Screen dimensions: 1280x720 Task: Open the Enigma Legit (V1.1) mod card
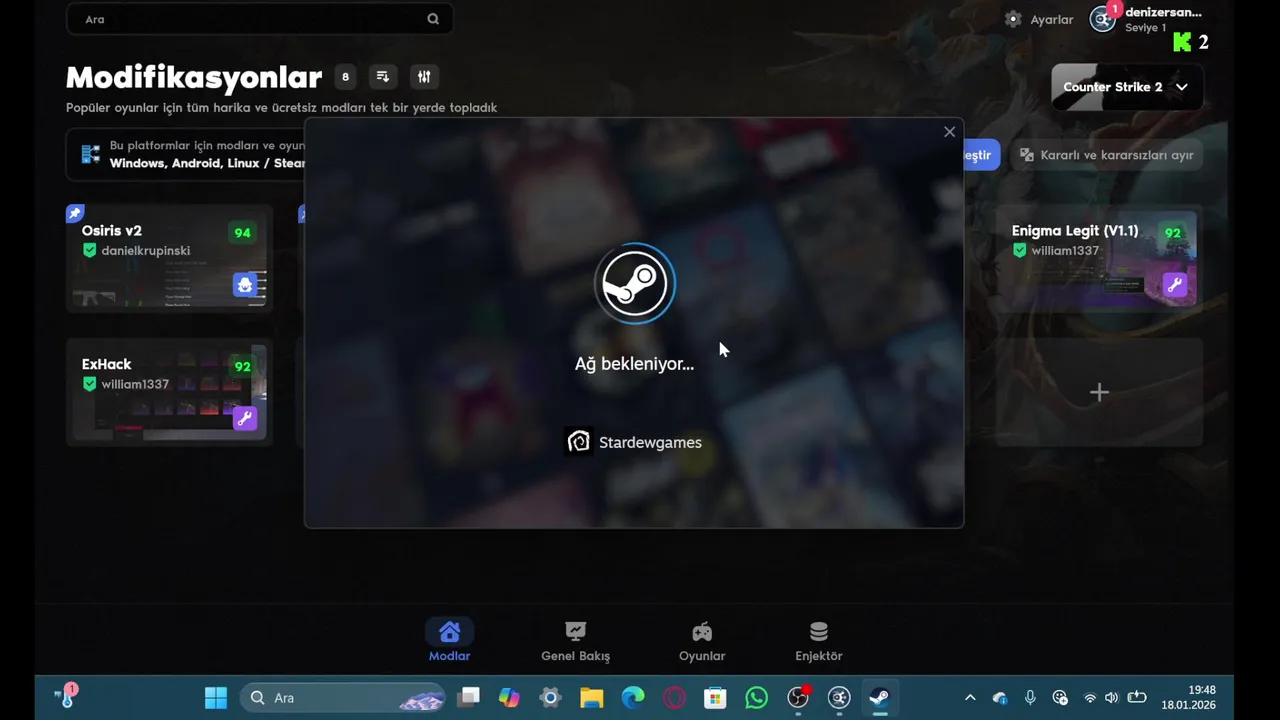coord(1098,258)
